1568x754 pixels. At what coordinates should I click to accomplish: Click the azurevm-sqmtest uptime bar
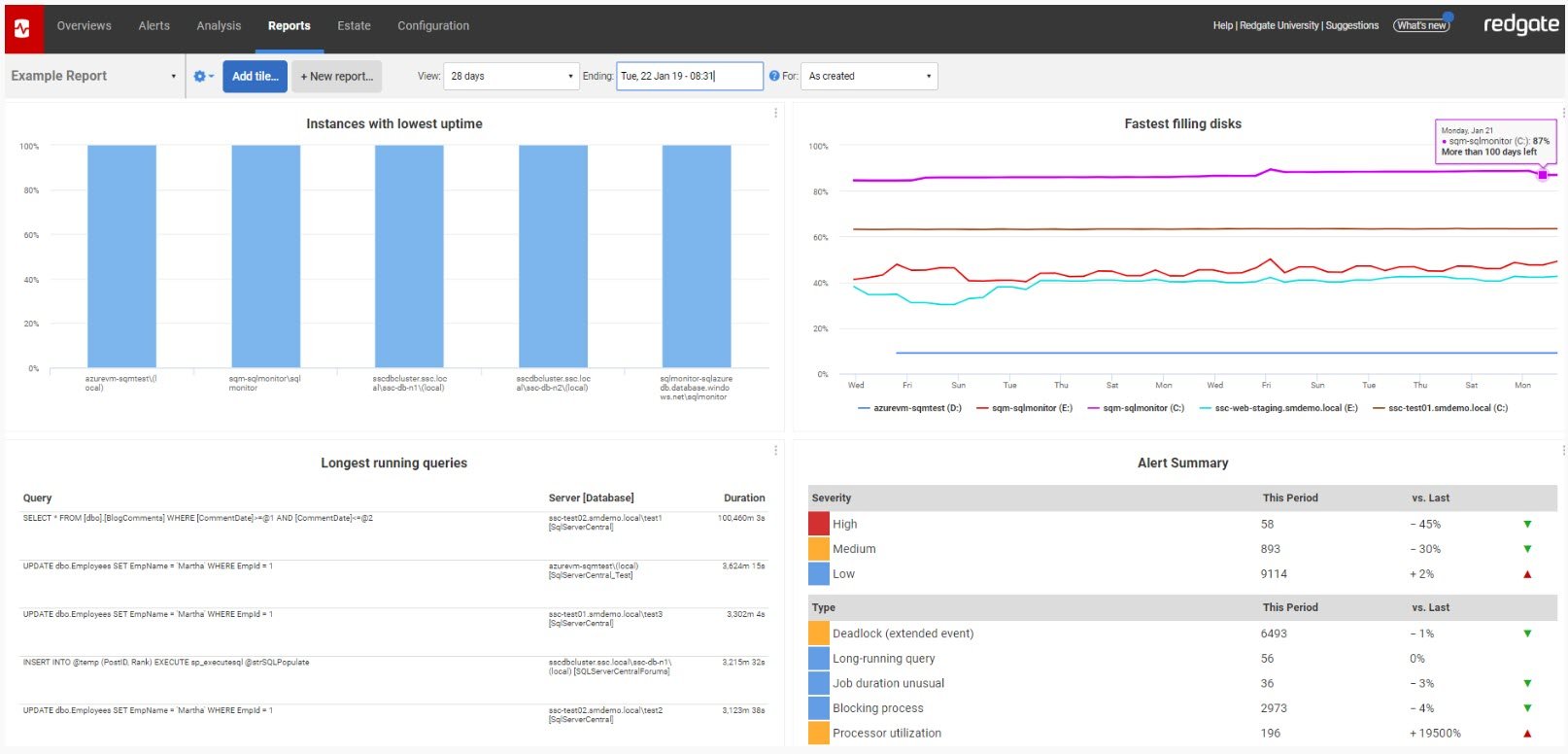121,257
